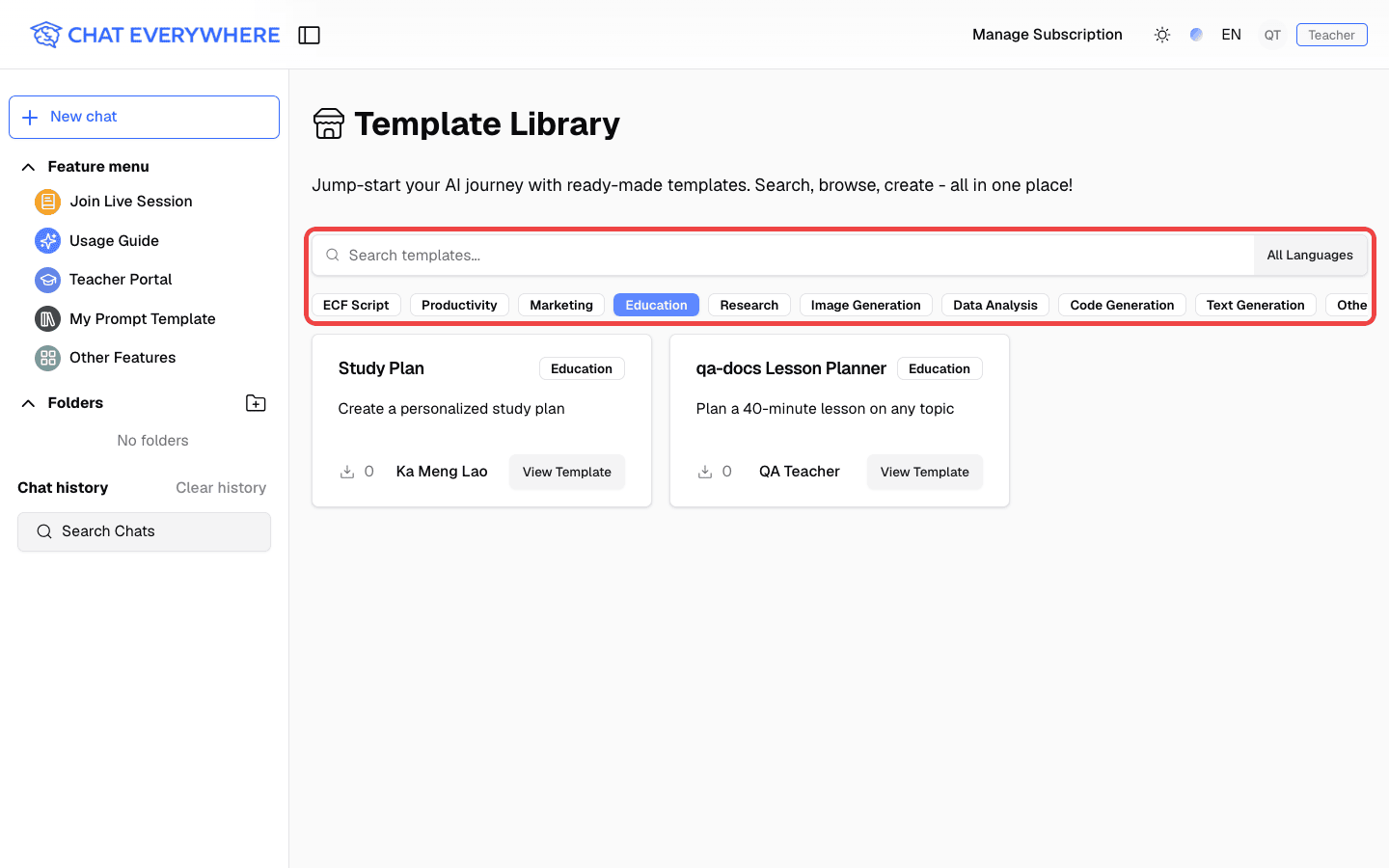Click the search magnifier in templates field
Image resolution: width=1389 pixels, height=868 pixels.
tap(333, 256)
